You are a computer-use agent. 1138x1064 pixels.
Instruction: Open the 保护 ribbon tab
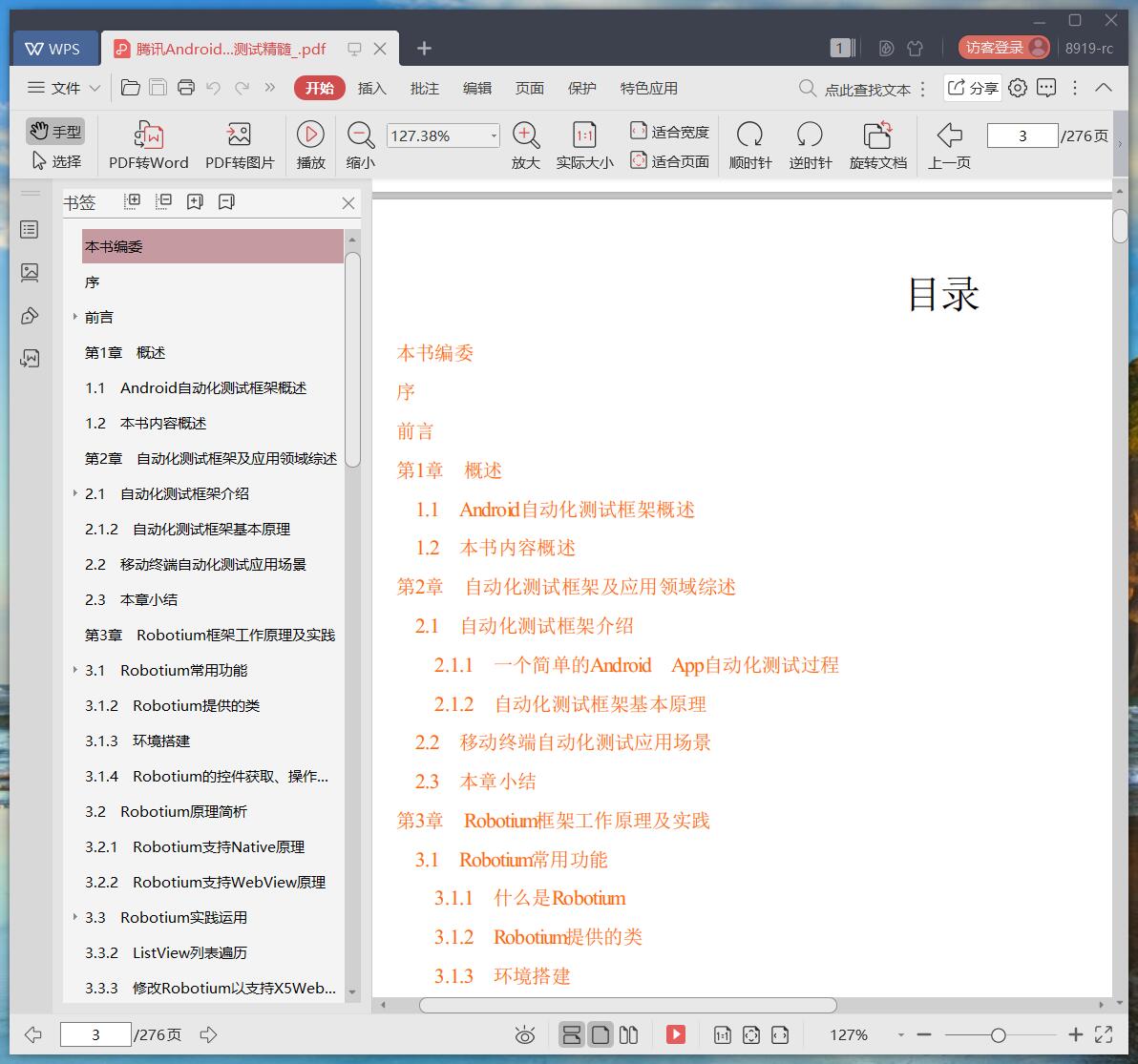582,88
